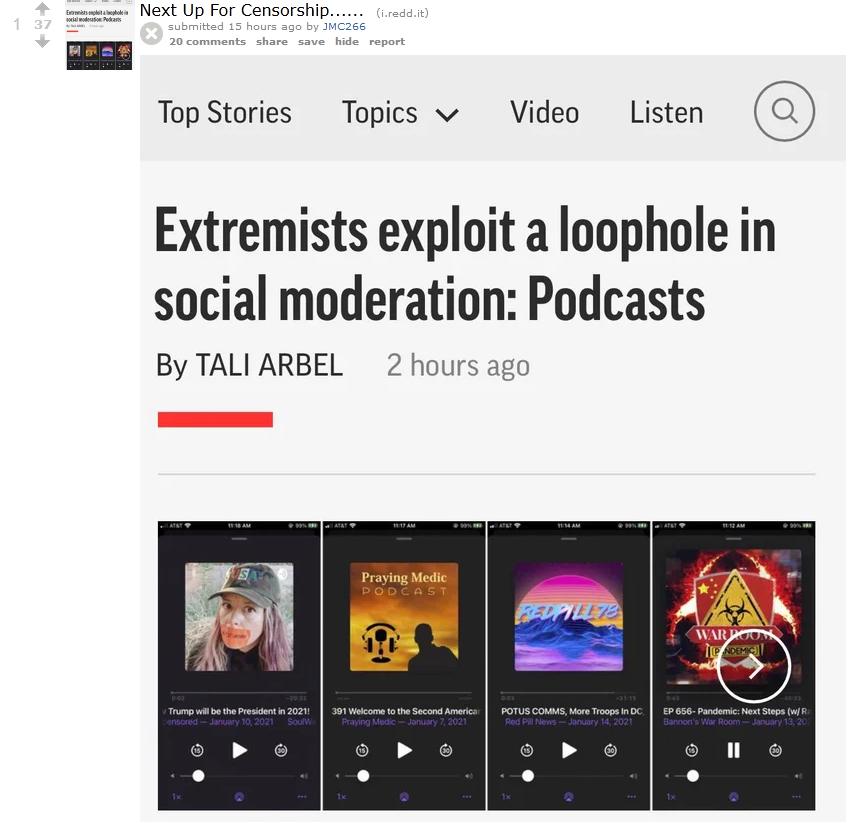The image size is (865, 829).
Task: Hide the post using the hide link
Action: pos(347,41)
